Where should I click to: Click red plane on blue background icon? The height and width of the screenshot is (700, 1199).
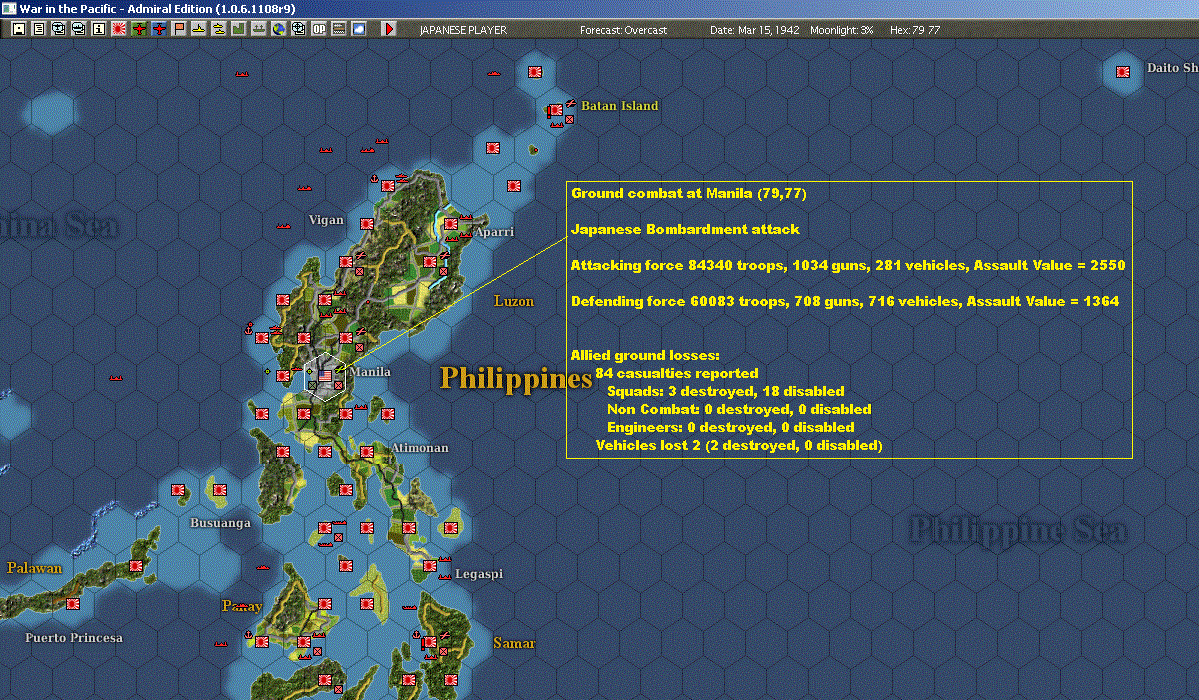[x=159, y=29]
